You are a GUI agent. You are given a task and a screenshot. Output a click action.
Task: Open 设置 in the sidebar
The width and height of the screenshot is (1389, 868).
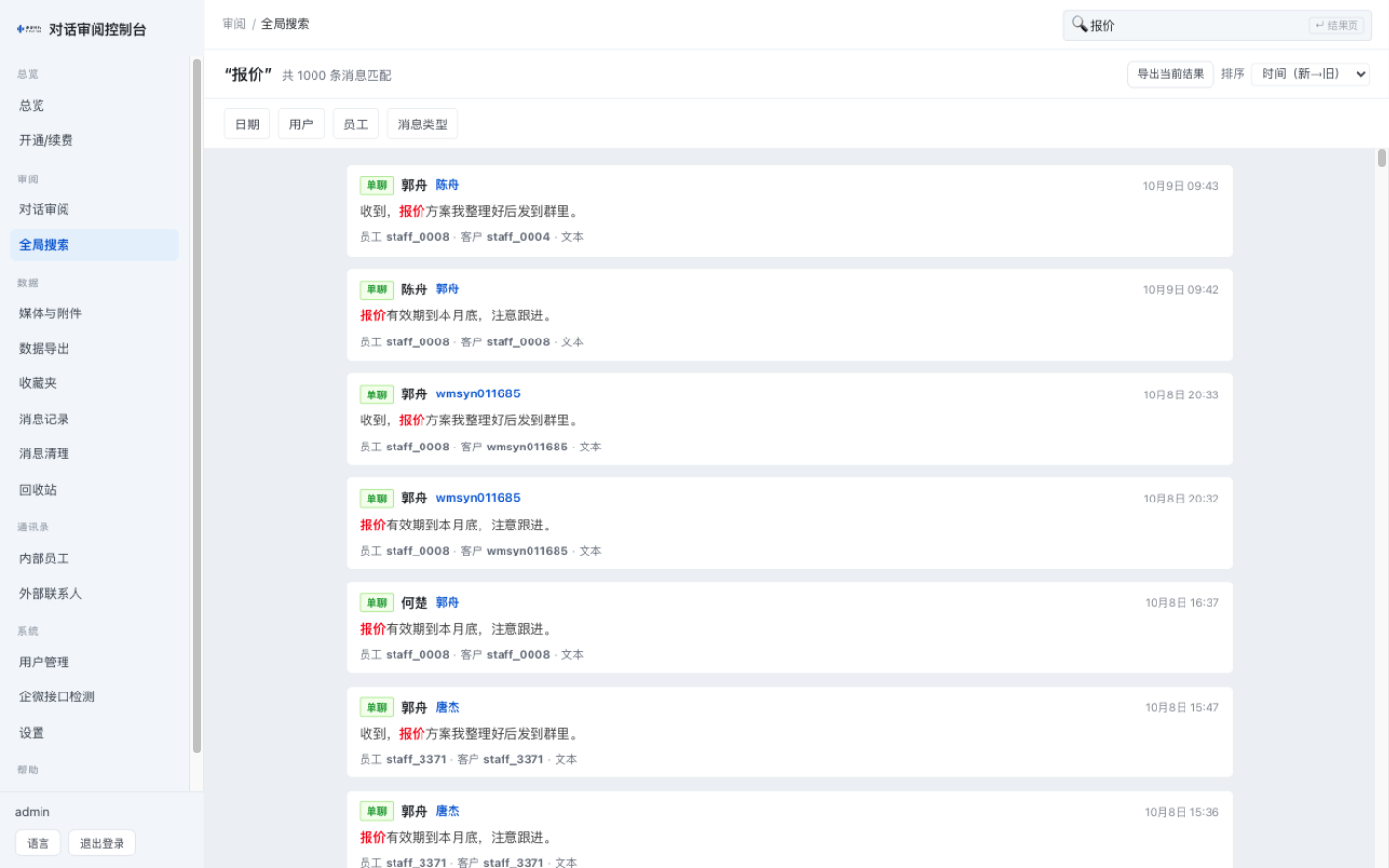point(95,733)
